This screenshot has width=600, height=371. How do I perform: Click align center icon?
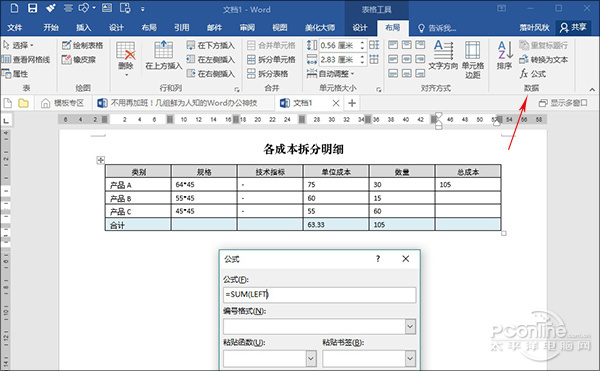407,59
